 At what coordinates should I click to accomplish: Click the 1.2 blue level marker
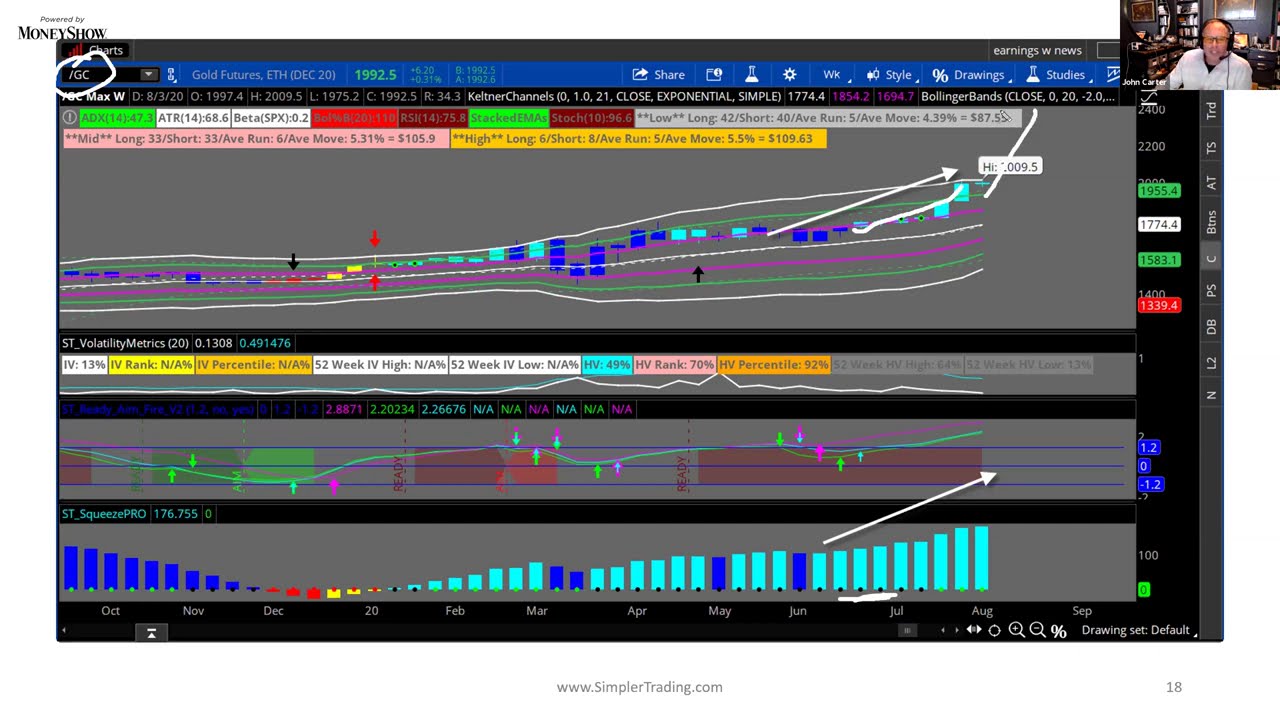(1148, 448)
